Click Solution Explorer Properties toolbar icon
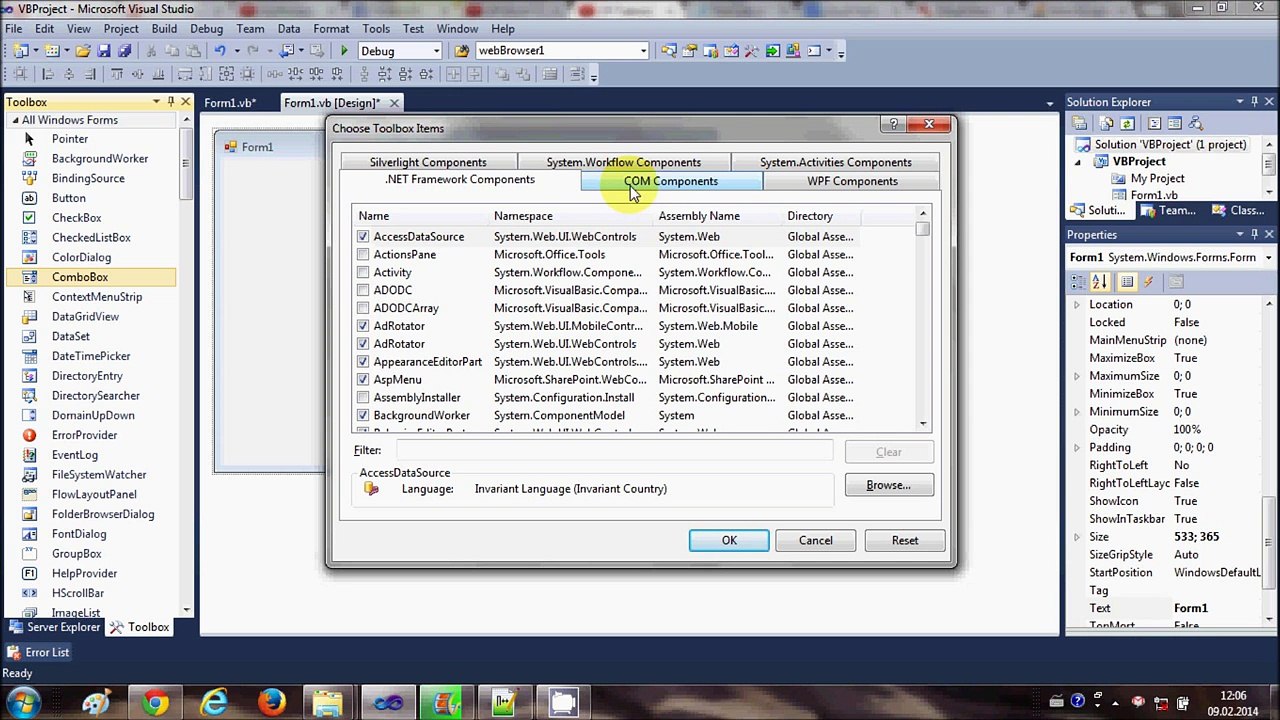The height and width of the screenshot is (720, 1280). pyautogui.click(x=1080, y=123)
